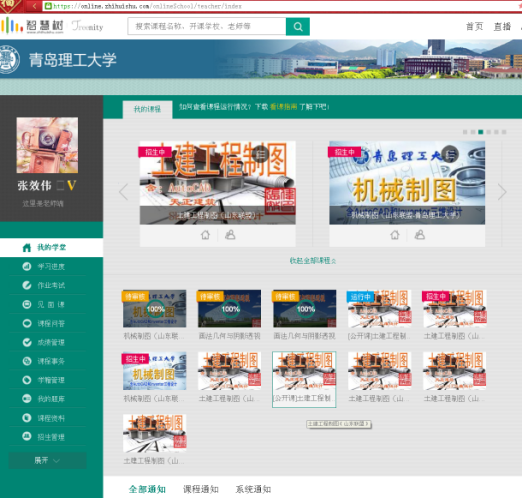Expand sidebar menu with 展开 button
This screenshot has height=498, width=523.
click(x=47, y=461)
